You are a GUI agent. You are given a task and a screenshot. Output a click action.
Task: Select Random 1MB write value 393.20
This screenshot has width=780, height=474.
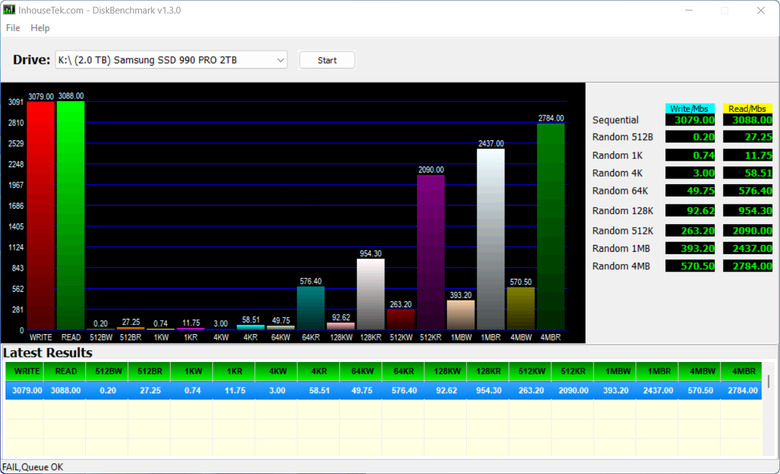coord(690,248)
